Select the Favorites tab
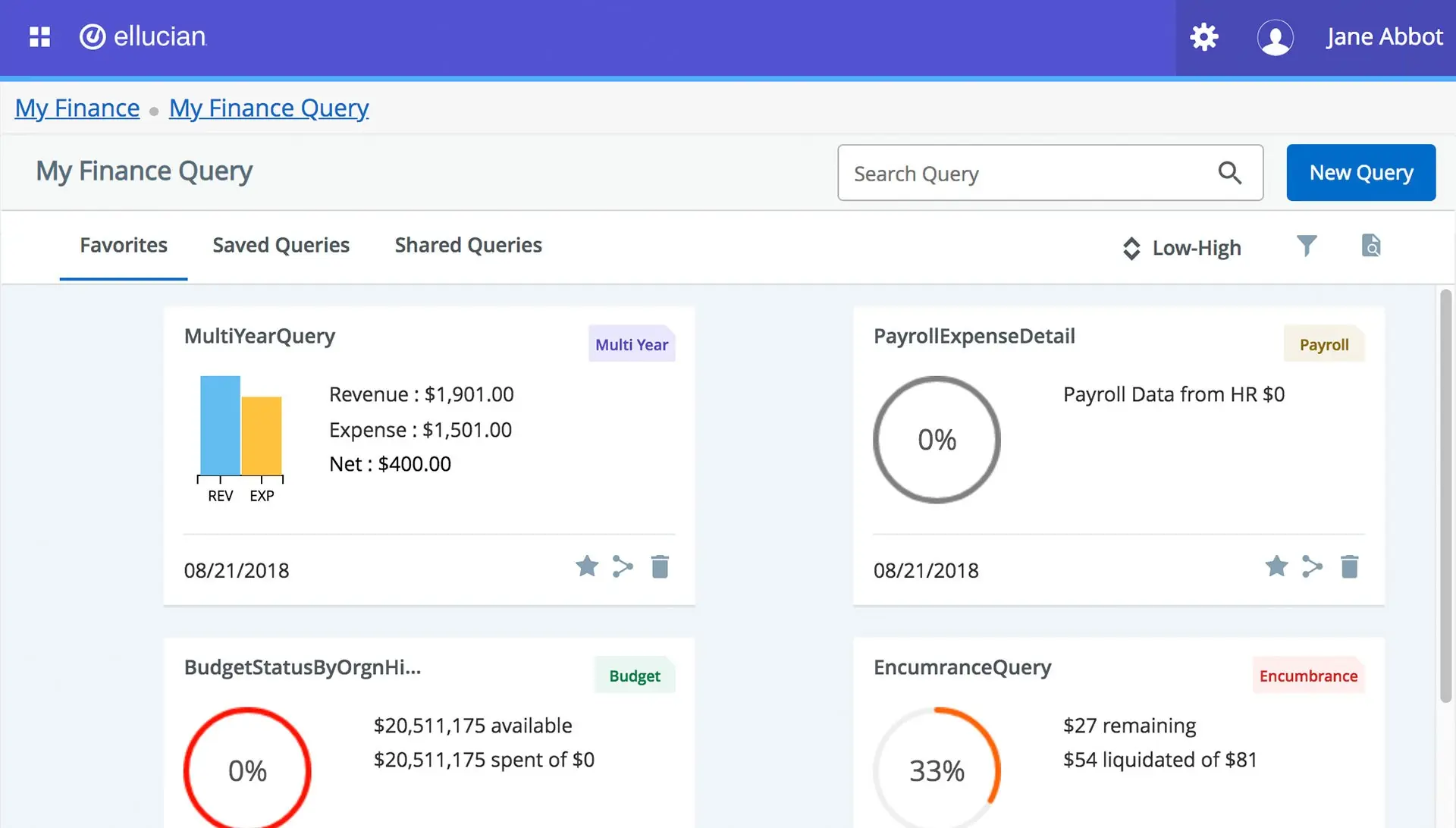Viewport: 1456px width, 828px height. pyautogui.click(x=124, y=245)
